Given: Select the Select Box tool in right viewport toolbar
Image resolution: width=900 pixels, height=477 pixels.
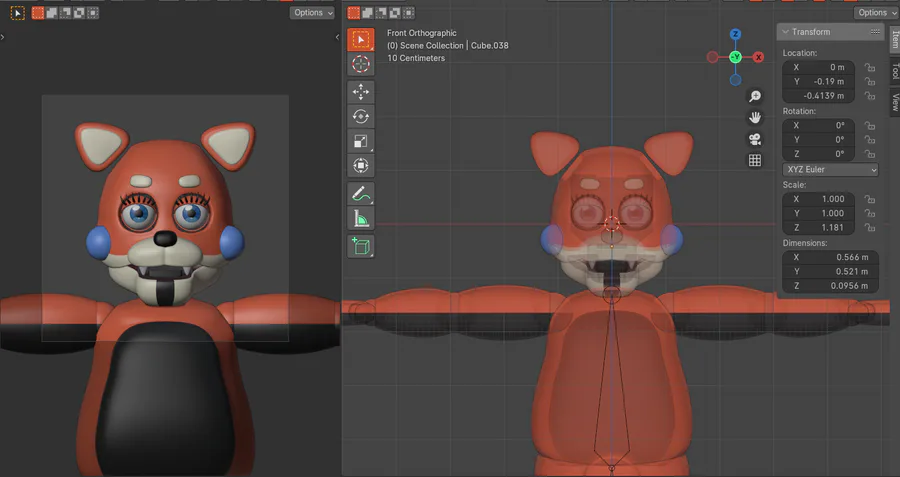Looking at the screenshot, I should [x=360, y=39].
